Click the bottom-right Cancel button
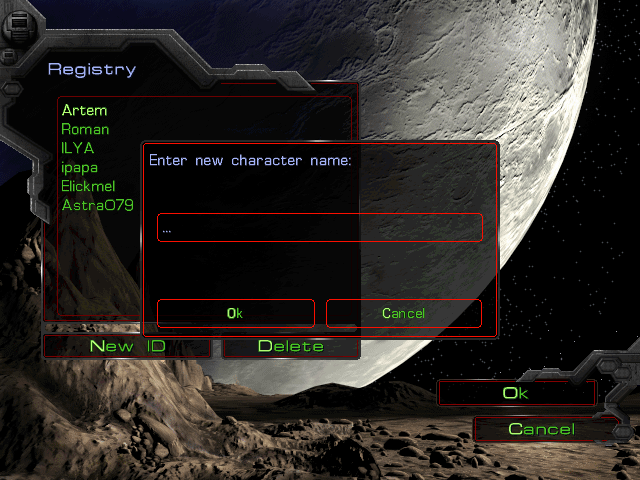Viewport: 640px width, 480px height. (x=542, y=429)
